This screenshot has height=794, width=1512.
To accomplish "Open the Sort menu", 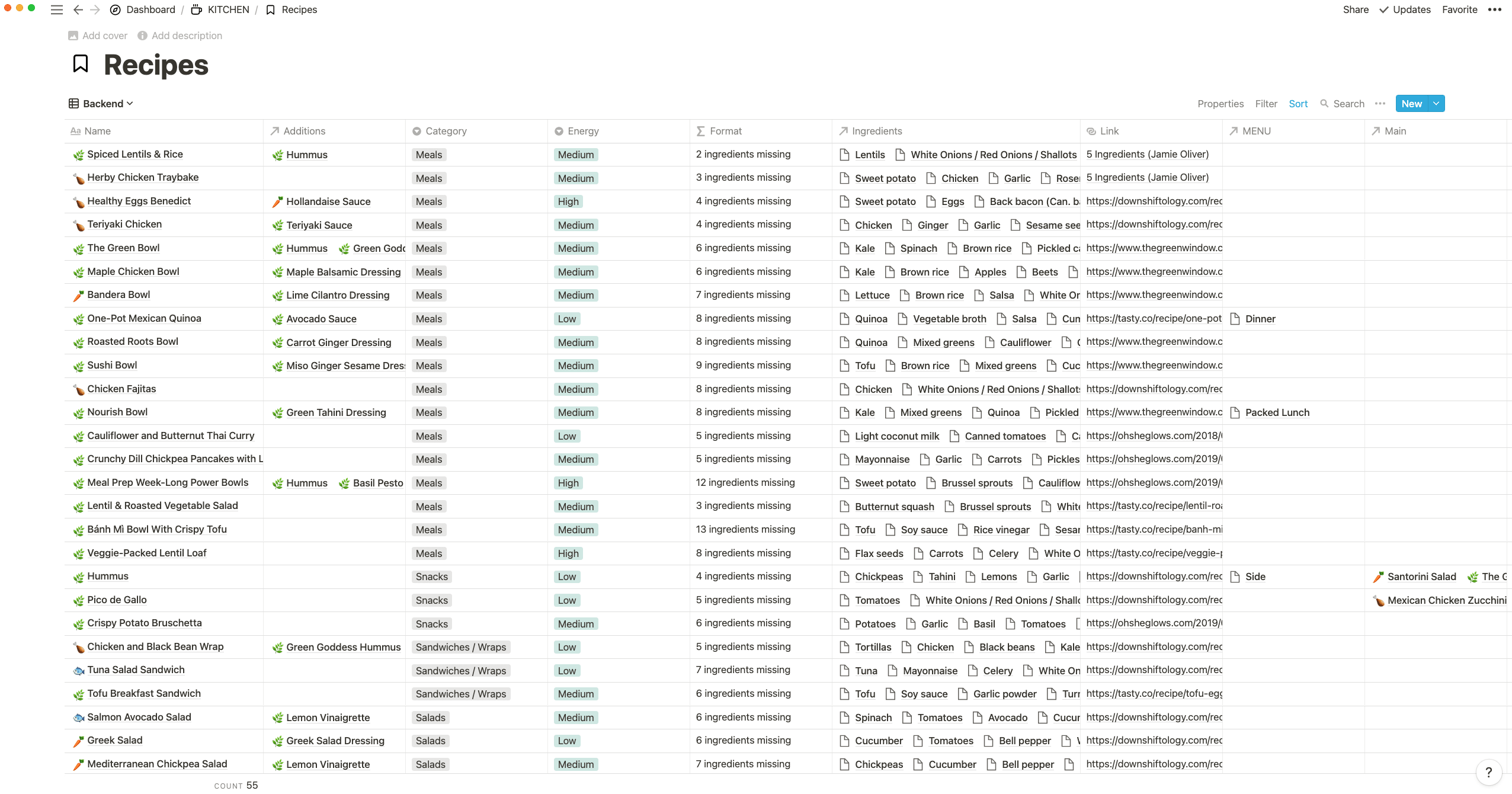I will point(1298,104).
